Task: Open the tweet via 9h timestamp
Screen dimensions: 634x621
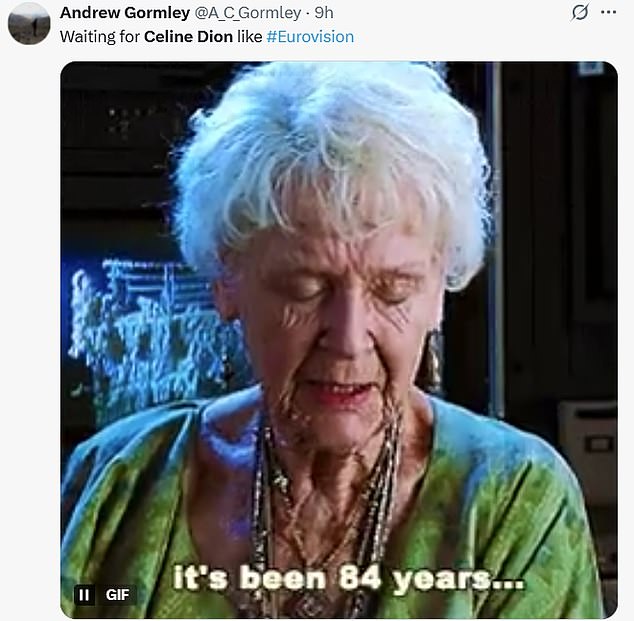Action: [x=324, y=13]
